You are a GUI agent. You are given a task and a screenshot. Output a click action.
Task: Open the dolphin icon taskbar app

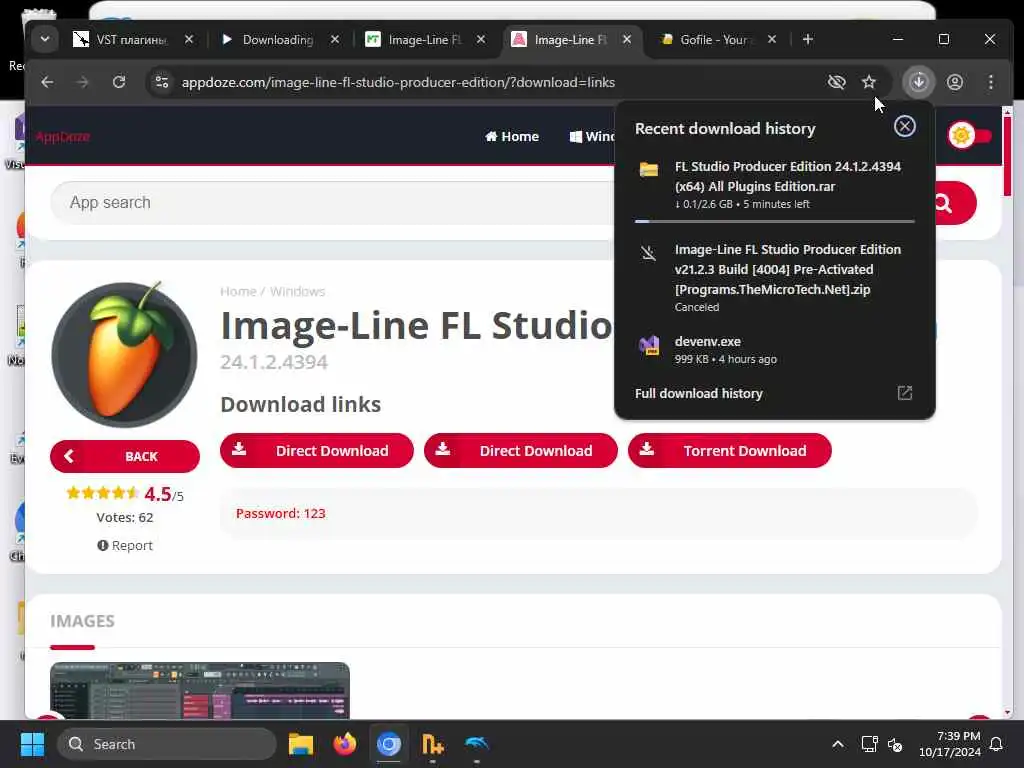point(476,744)
